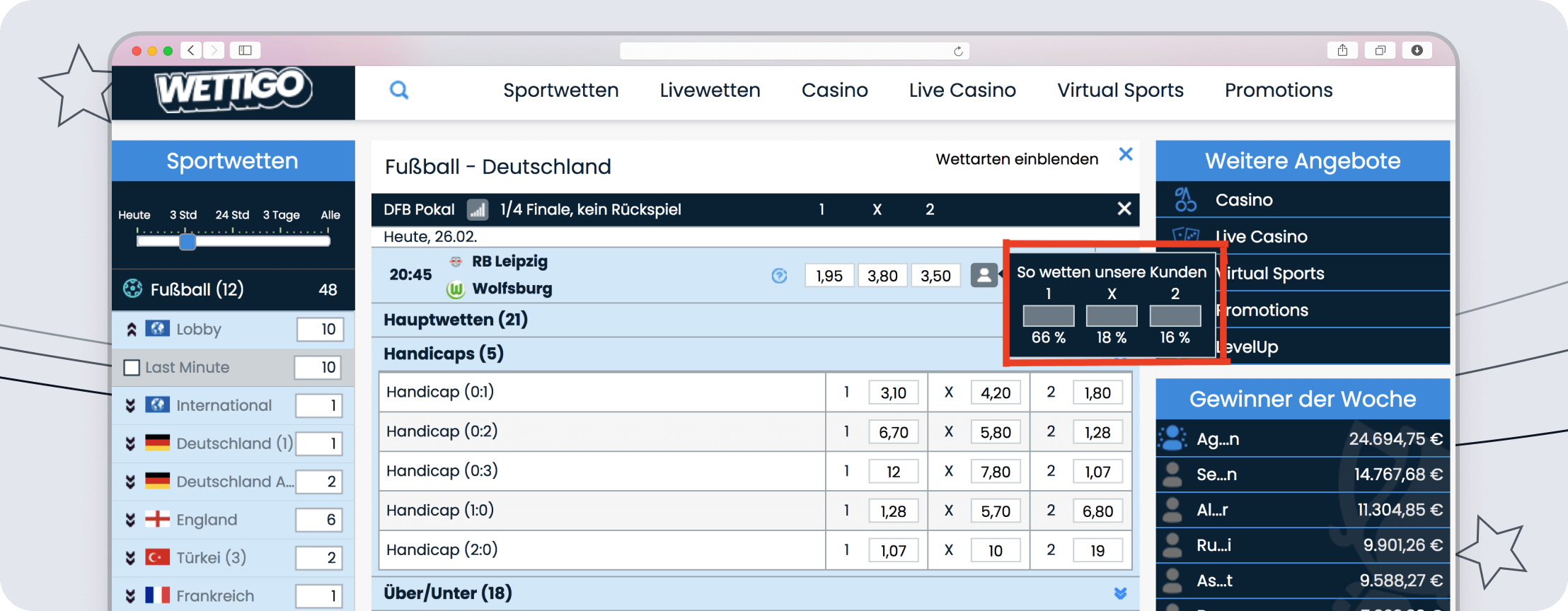1568x611 pixels.
Task: Collapse the Lobby category arrows
Action: [131, 330]
